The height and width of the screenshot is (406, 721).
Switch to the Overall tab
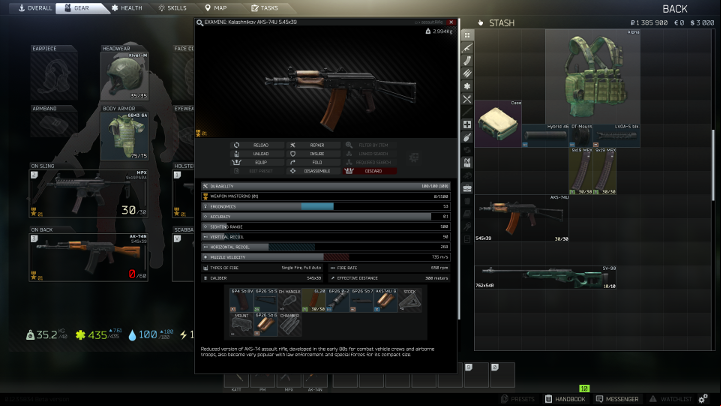point(34,8)
